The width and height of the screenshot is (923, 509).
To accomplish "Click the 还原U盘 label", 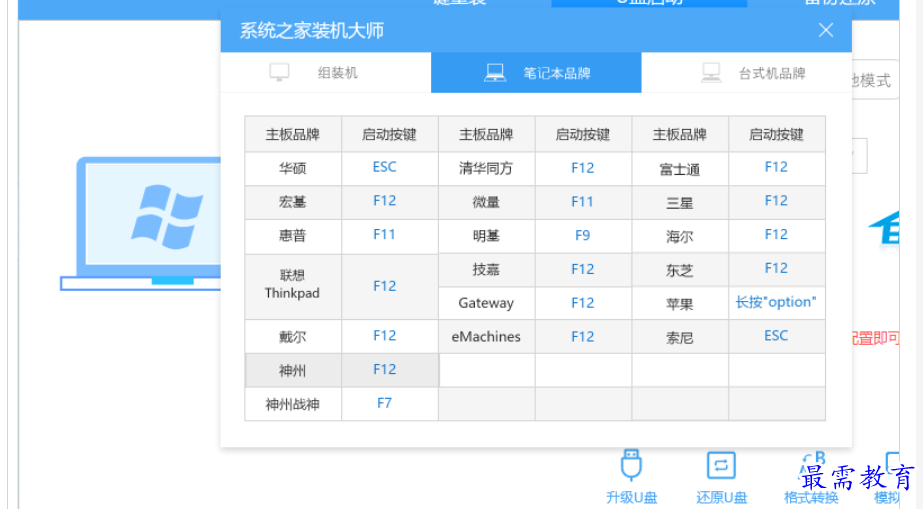I will pos(722,497).
